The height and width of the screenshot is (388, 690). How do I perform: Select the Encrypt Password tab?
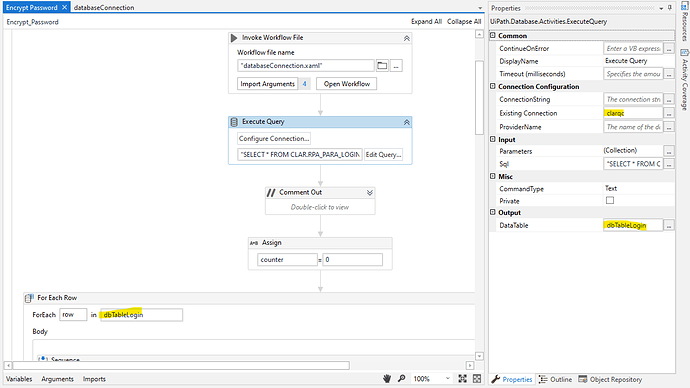[32, 7]
